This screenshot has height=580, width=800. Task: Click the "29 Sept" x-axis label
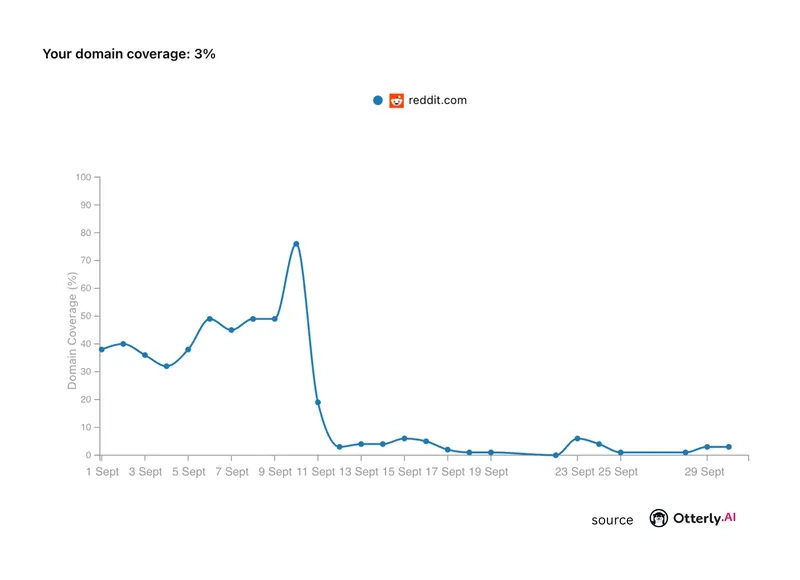click(x=705, y=472)
